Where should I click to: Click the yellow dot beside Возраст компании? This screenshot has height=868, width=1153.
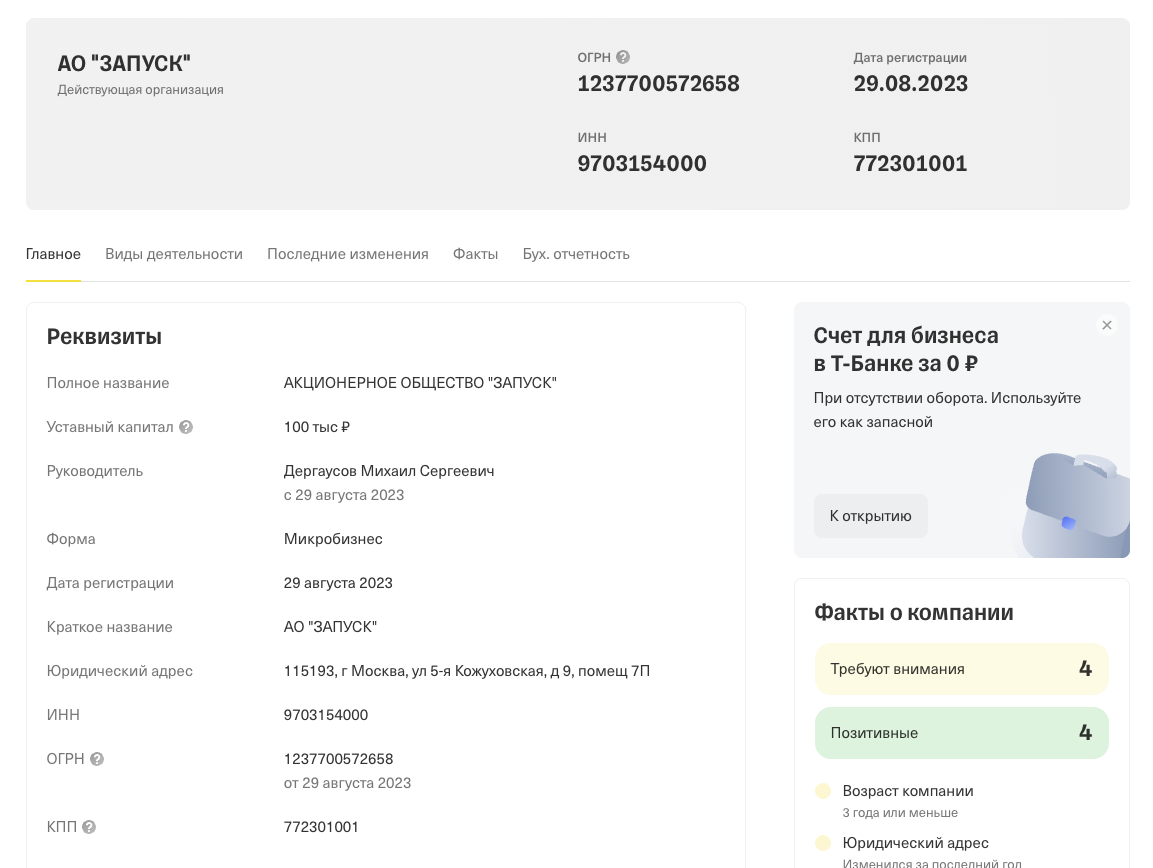click(x=823, y=791)
